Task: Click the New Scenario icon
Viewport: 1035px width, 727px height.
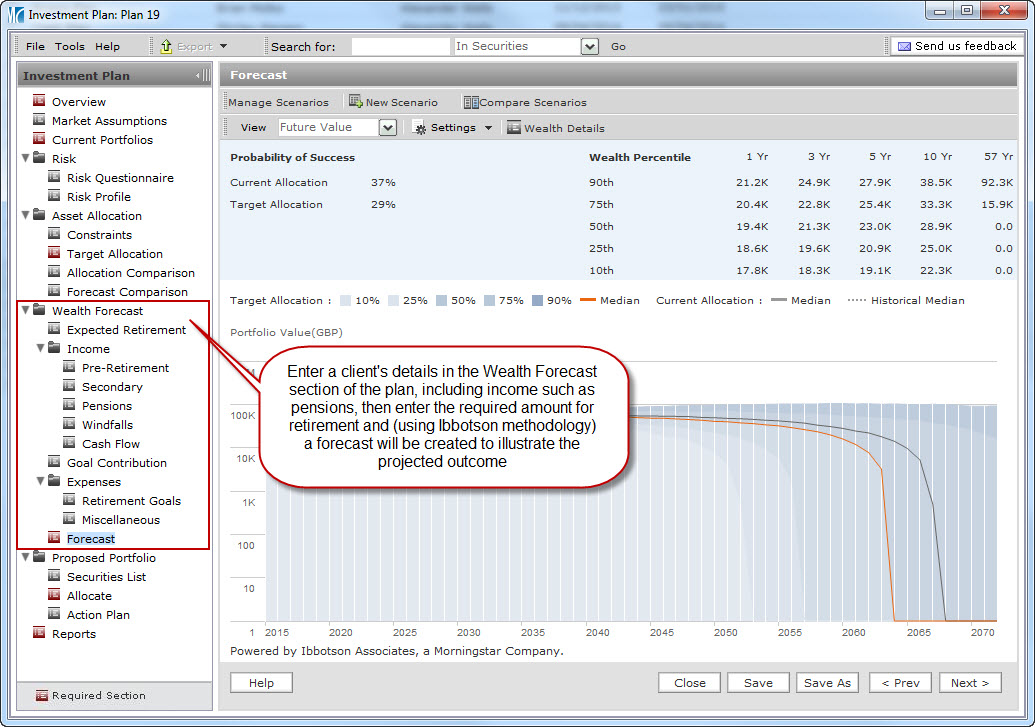Action: [x=355, y=102]
